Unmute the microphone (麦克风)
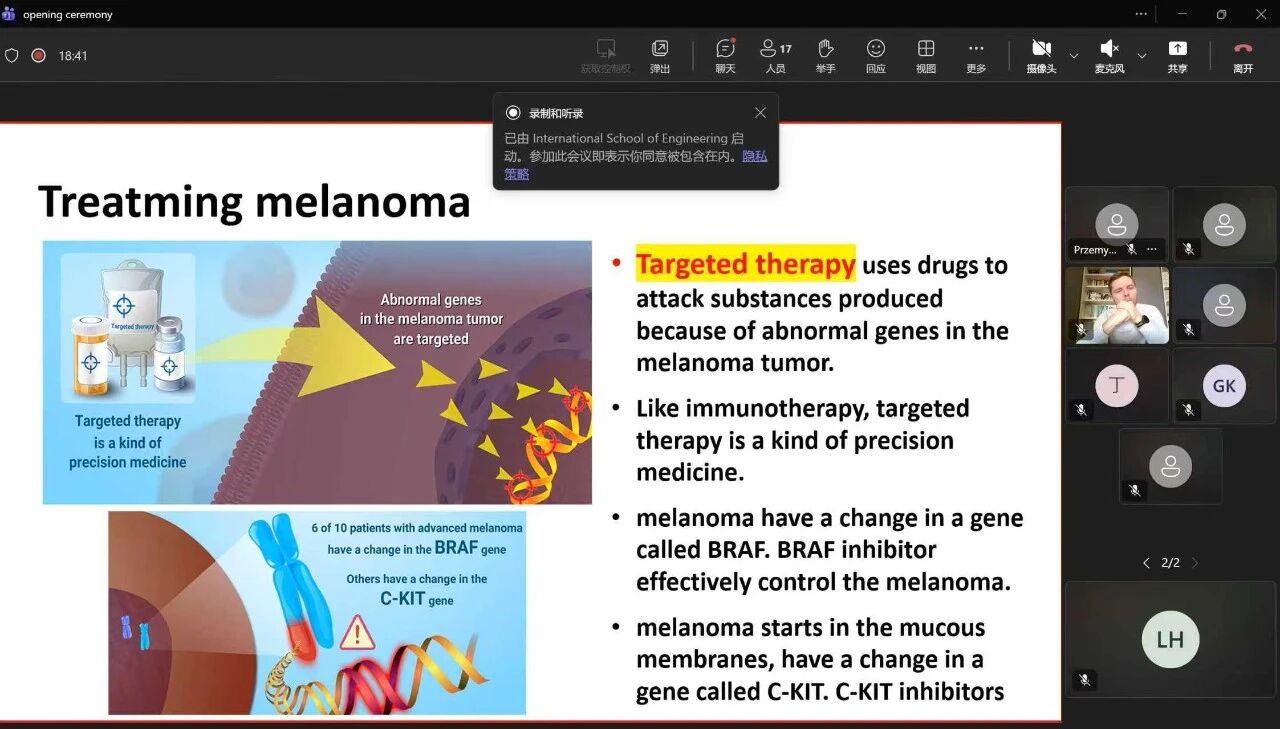The image size is (1280, 729). point(1109,55)
